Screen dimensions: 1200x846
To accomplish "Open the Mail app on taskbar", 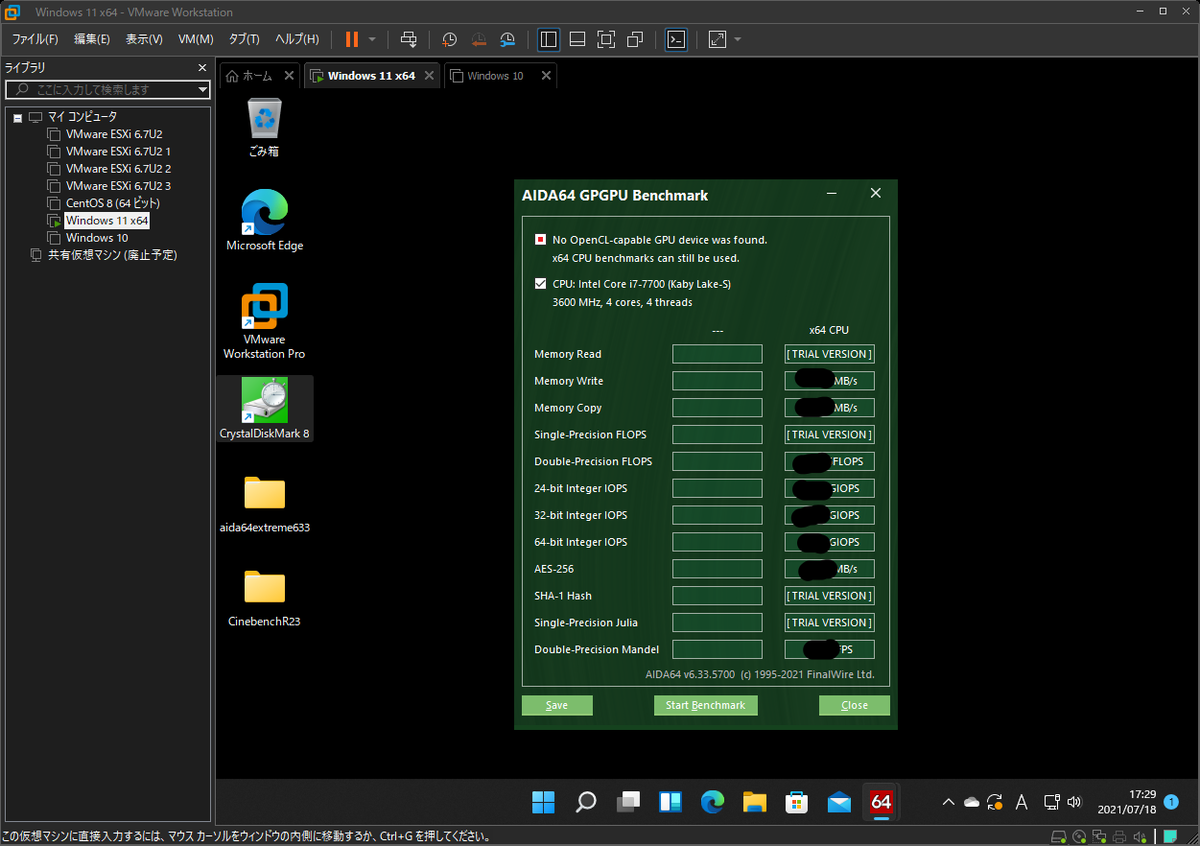I will pyautogui.click(x=838, y=802).
